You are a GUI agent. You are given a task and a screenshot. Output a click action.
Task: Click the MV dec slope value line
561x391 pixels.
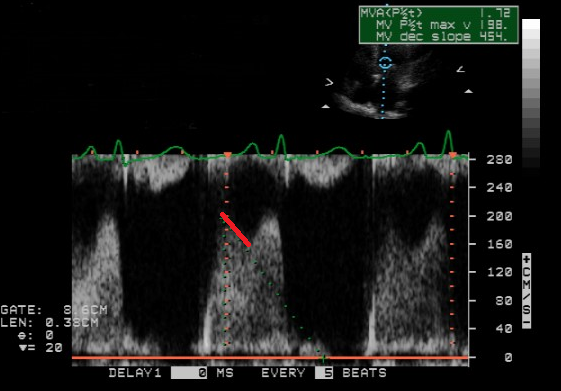pos(442,36)
